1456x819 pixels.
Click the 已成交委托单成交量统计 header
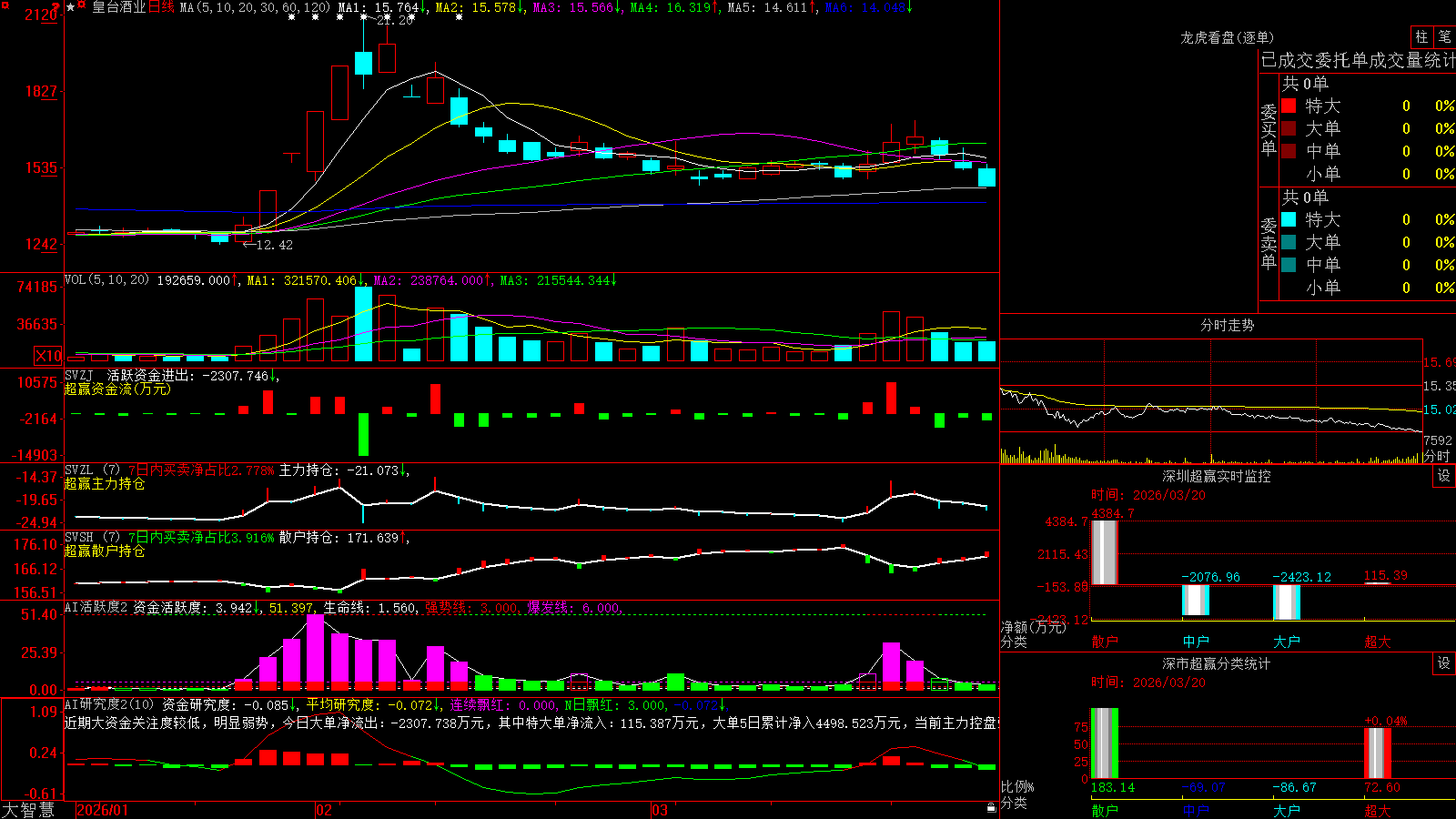[1358, 60]
